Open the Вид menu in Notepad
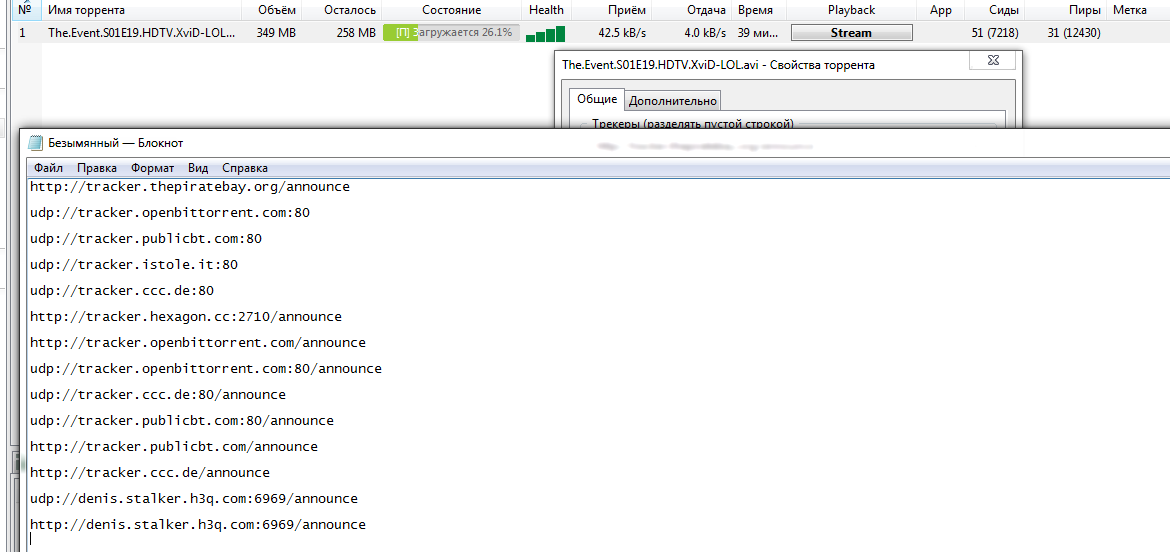The height and width of the screenshot is (552, 1170). click(198, 168)
